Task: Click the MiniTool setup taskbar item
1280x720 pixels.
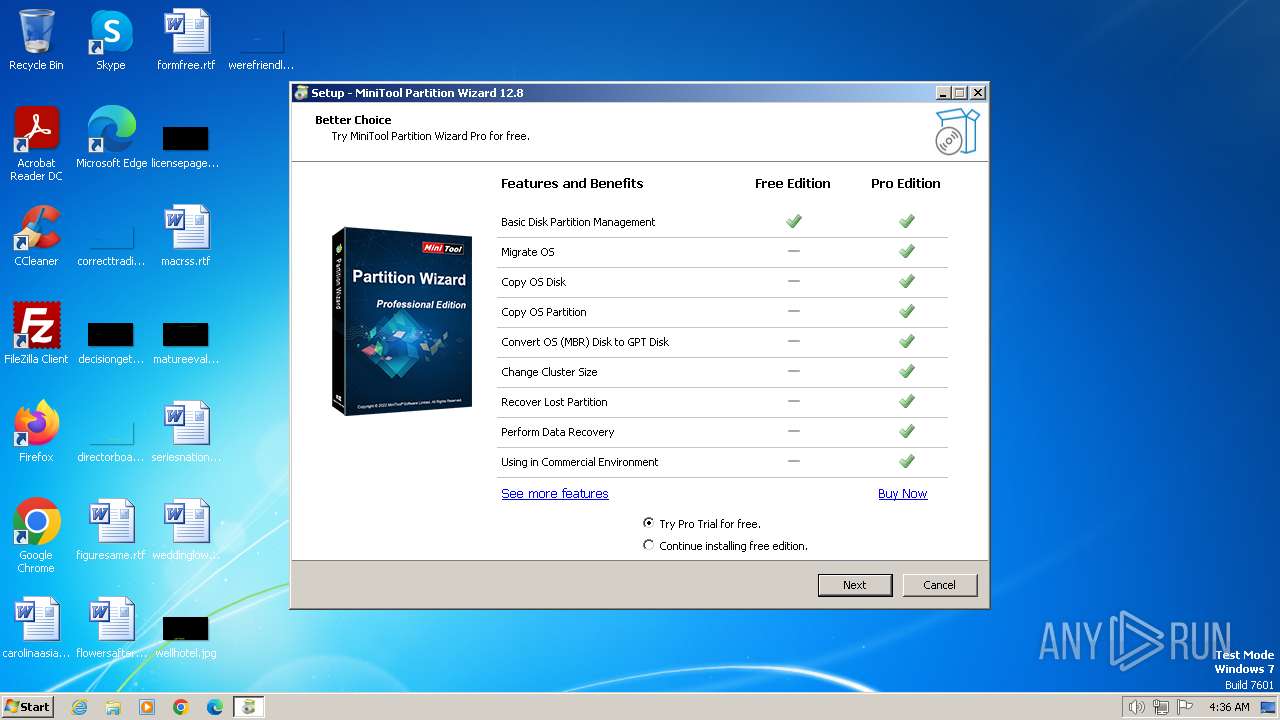Action: click(x=249, y=707)
